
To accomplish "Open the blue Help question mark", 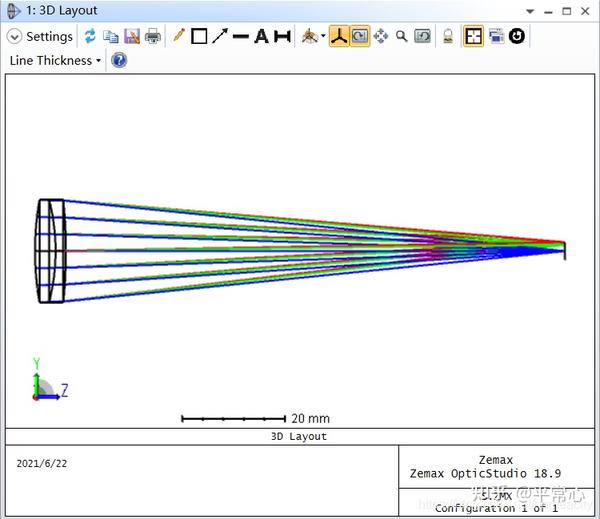I will pyautogui.click(x=119, y=60).
